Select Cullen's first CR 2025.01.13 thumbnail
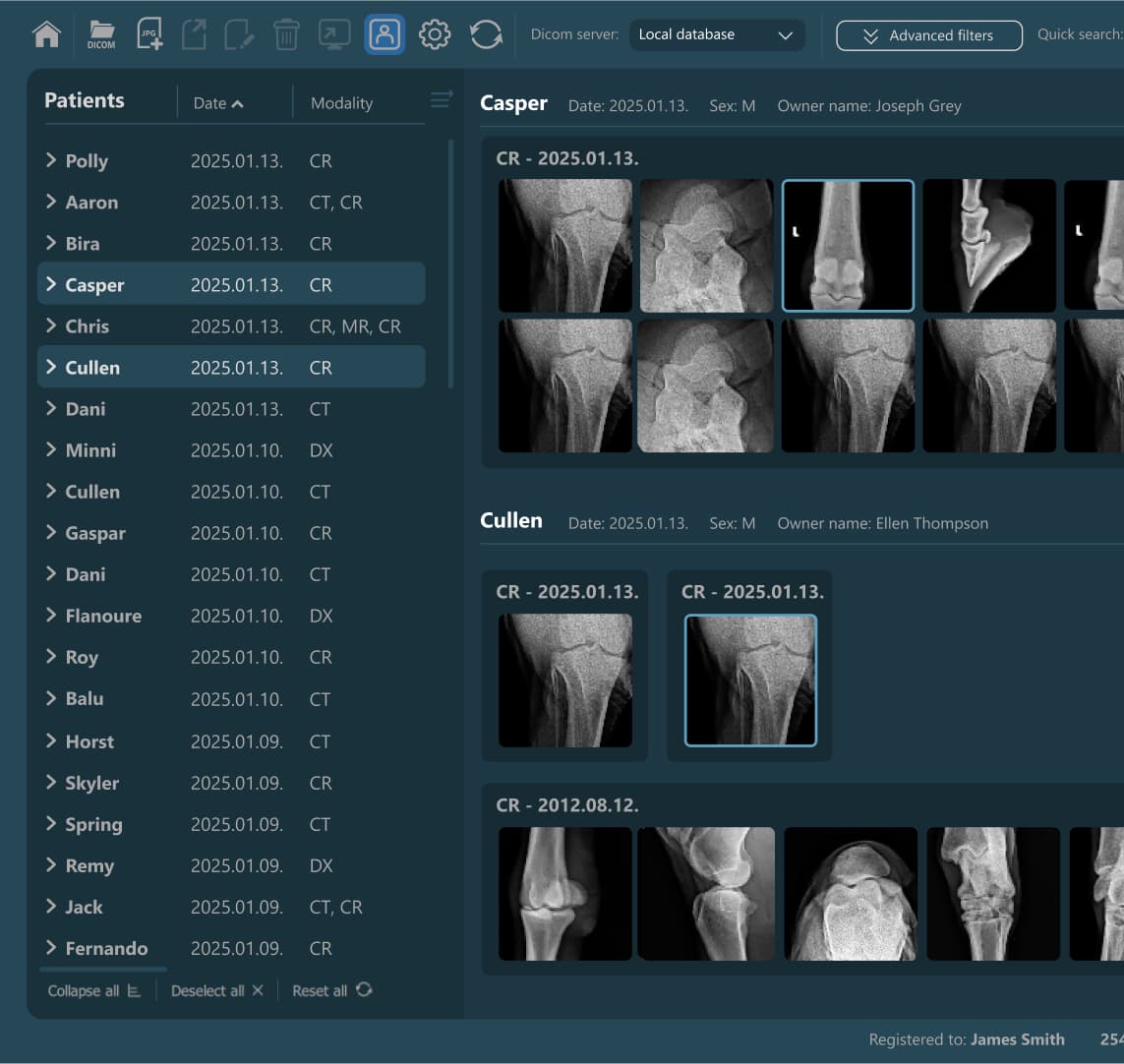Image resolution: width=1124 pixels, height=1064 pixels. (565, 680)
